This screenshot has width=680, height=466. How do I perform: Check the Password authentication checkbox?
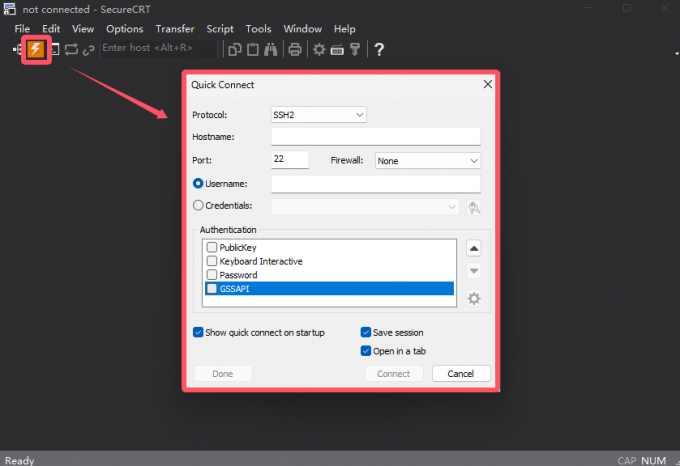(x=212, y=275)
